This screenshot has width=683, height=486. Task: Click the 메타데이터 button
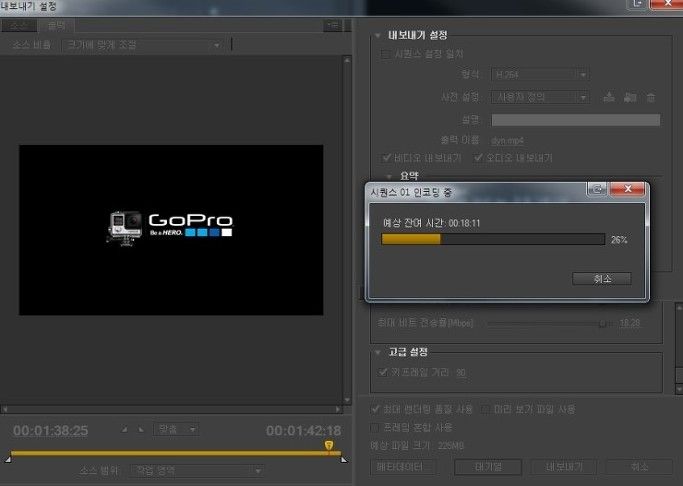point(403,467)
